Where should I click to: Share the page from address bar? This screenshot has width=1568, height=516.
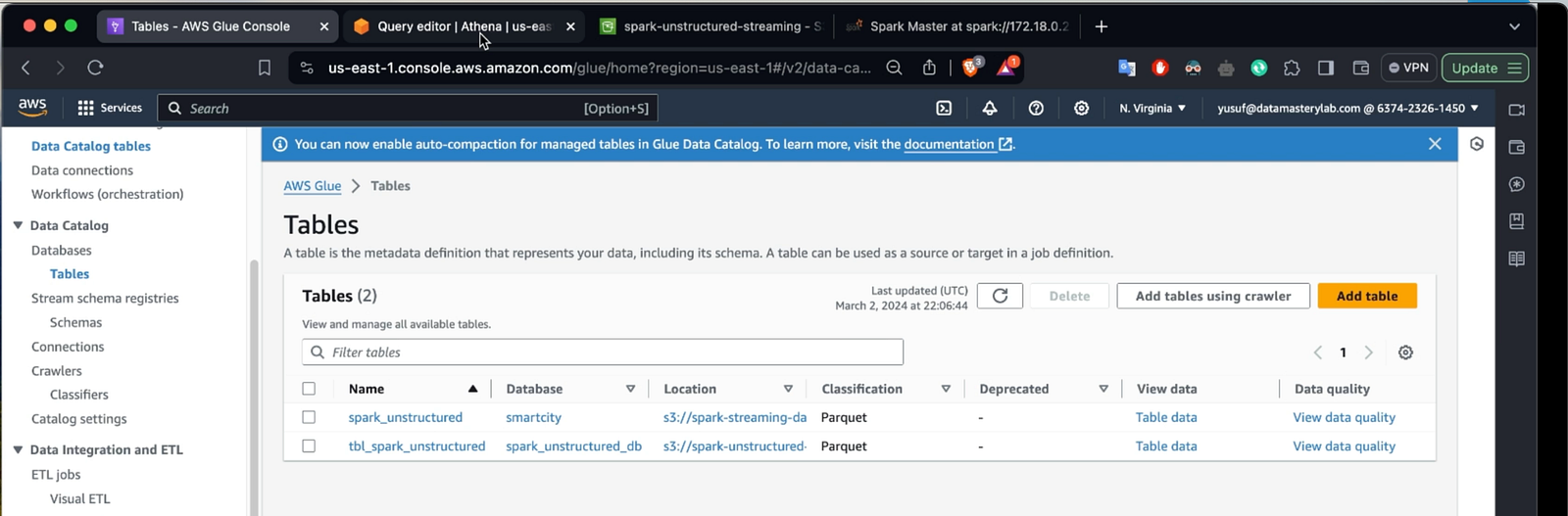click(x=929, y=68)
